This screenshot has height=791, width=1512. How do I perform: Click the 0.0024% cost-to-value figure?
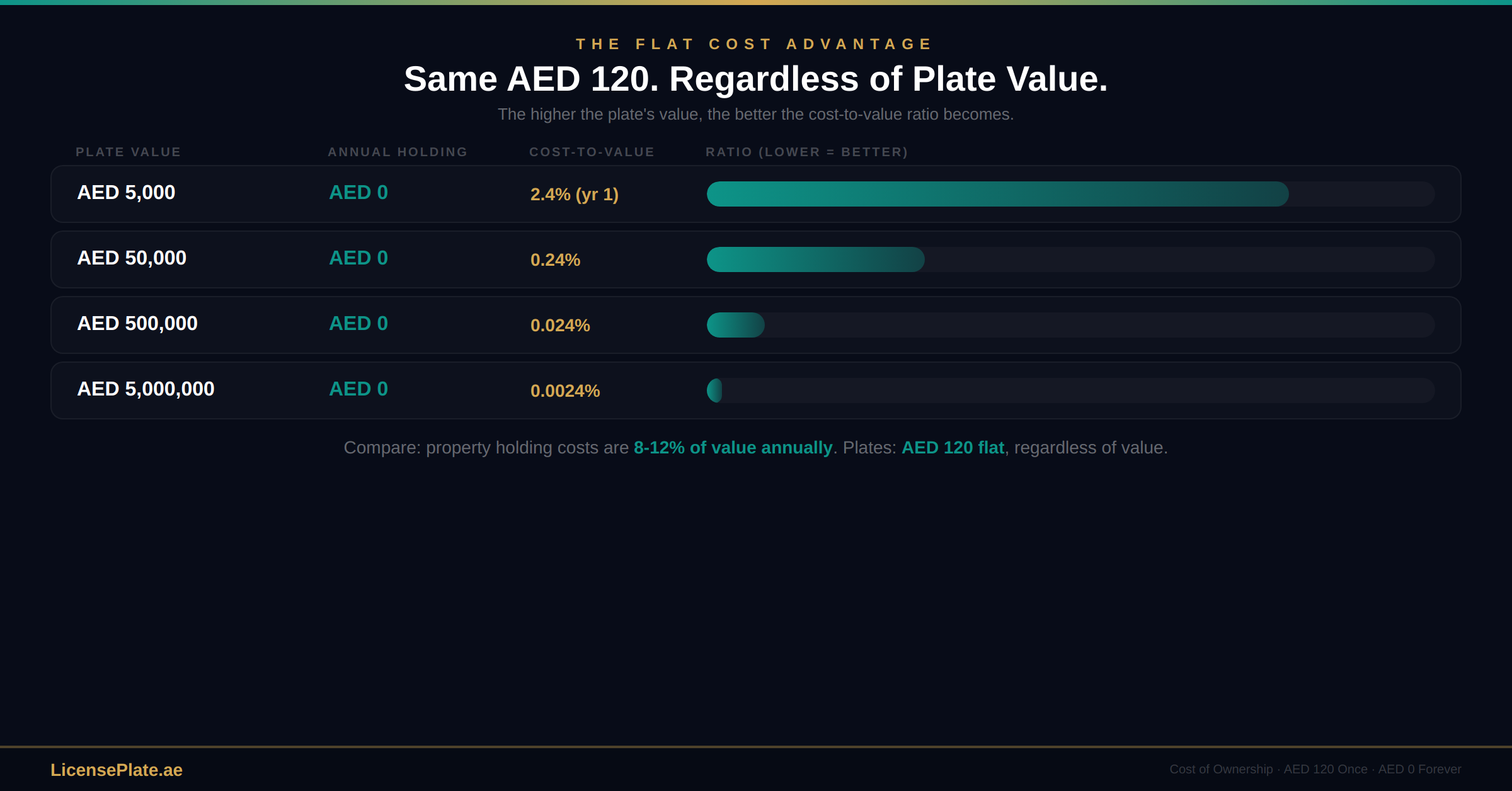point(565,391)
